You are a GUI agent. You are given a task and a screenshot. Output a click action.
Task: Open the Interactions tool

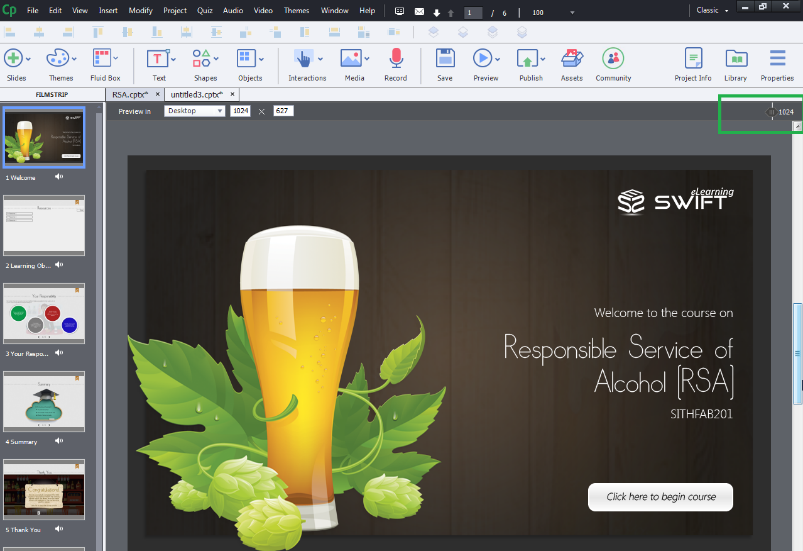click(x=304, y=59)
